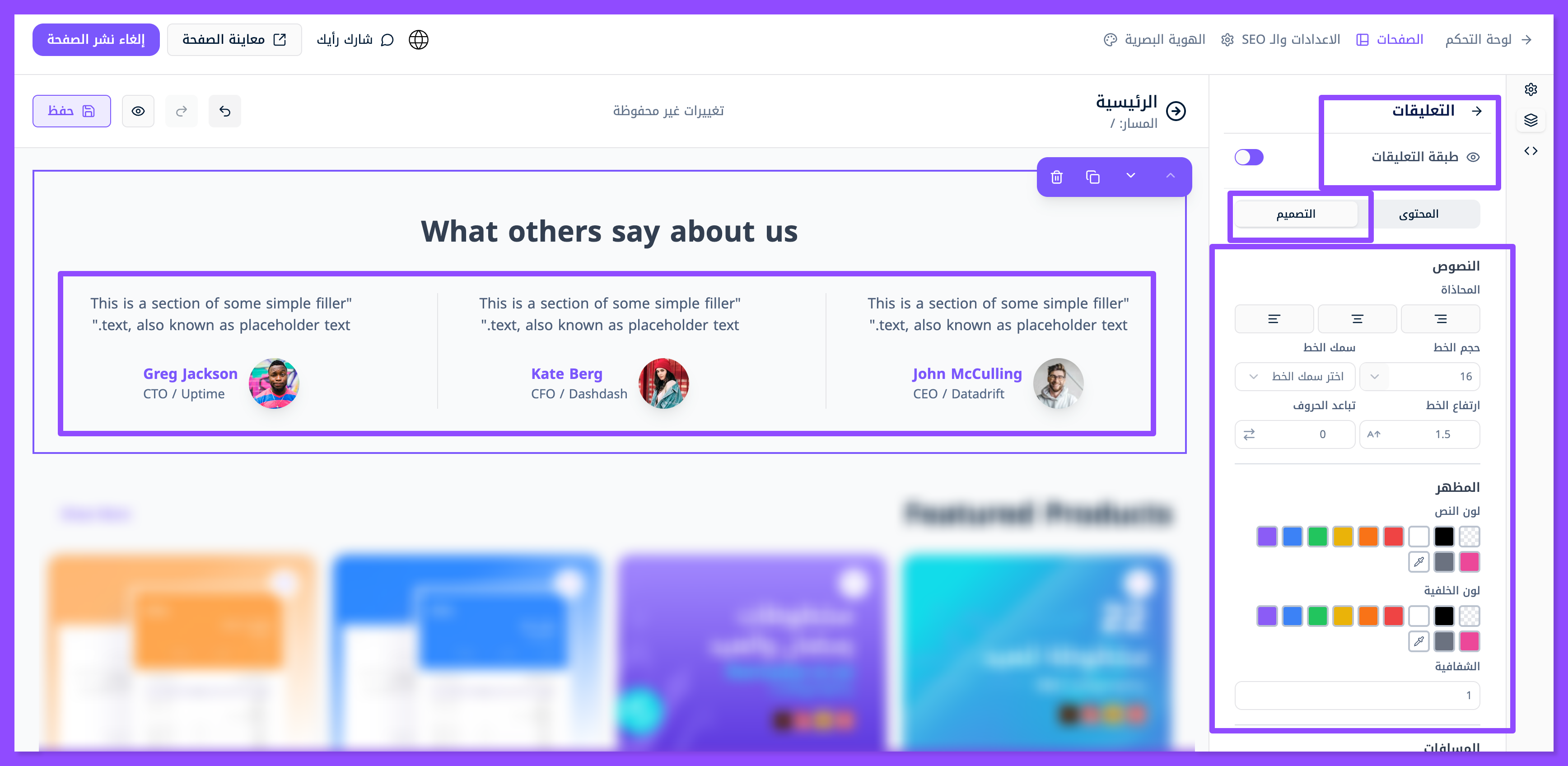Screen dimensions: 1568x766
Task: Choose the purple text color swatch
Action: pyautogui.click(x=1267, y=537)
